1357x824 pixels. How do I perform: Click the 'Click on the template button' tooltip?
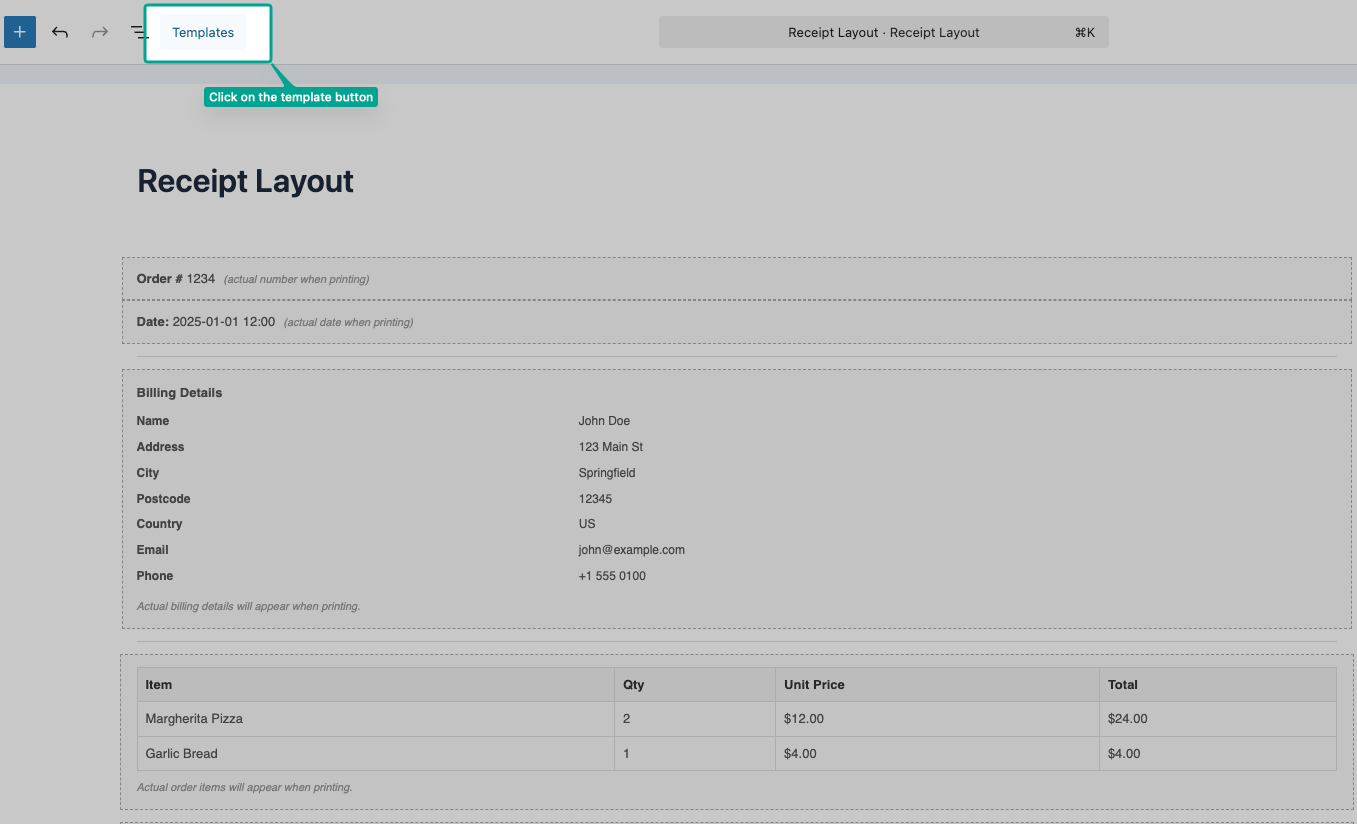coord(291,97)
